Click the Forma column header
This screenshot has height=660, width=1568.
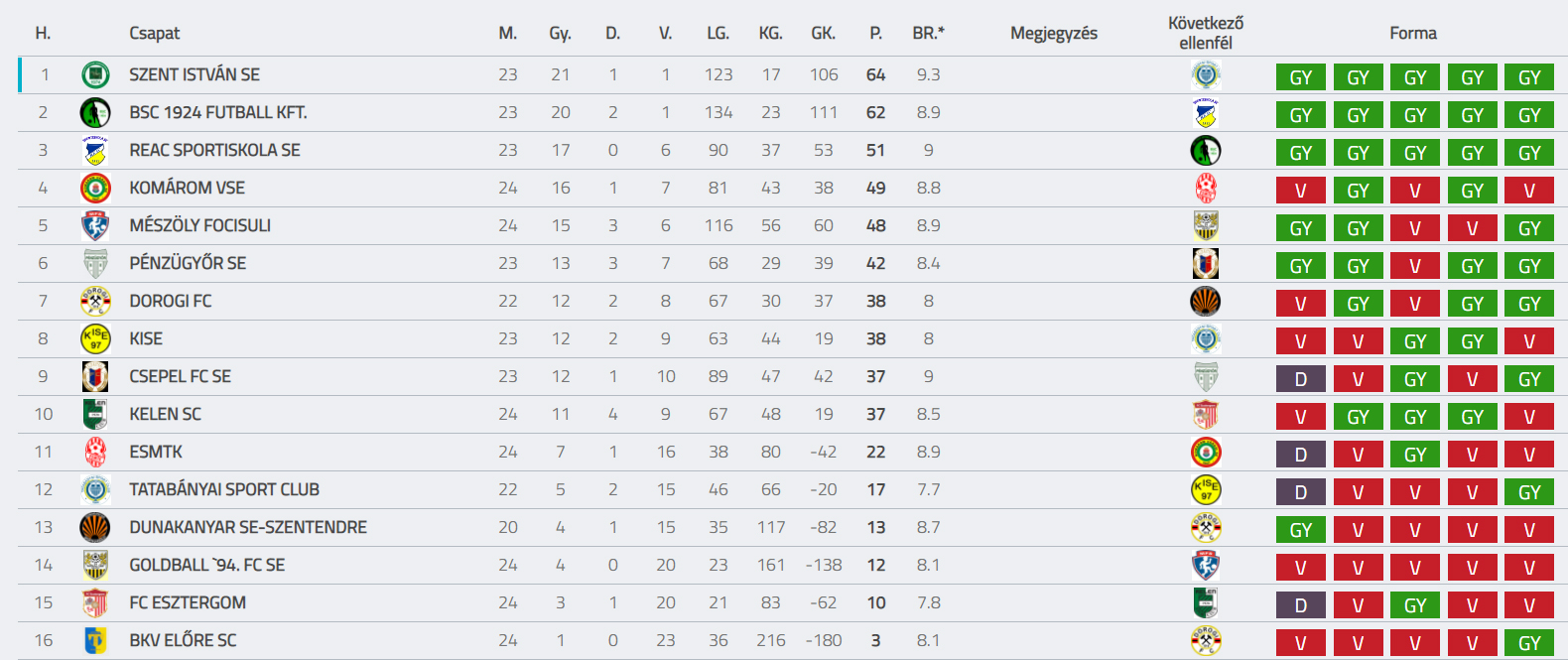(1413, 33)
